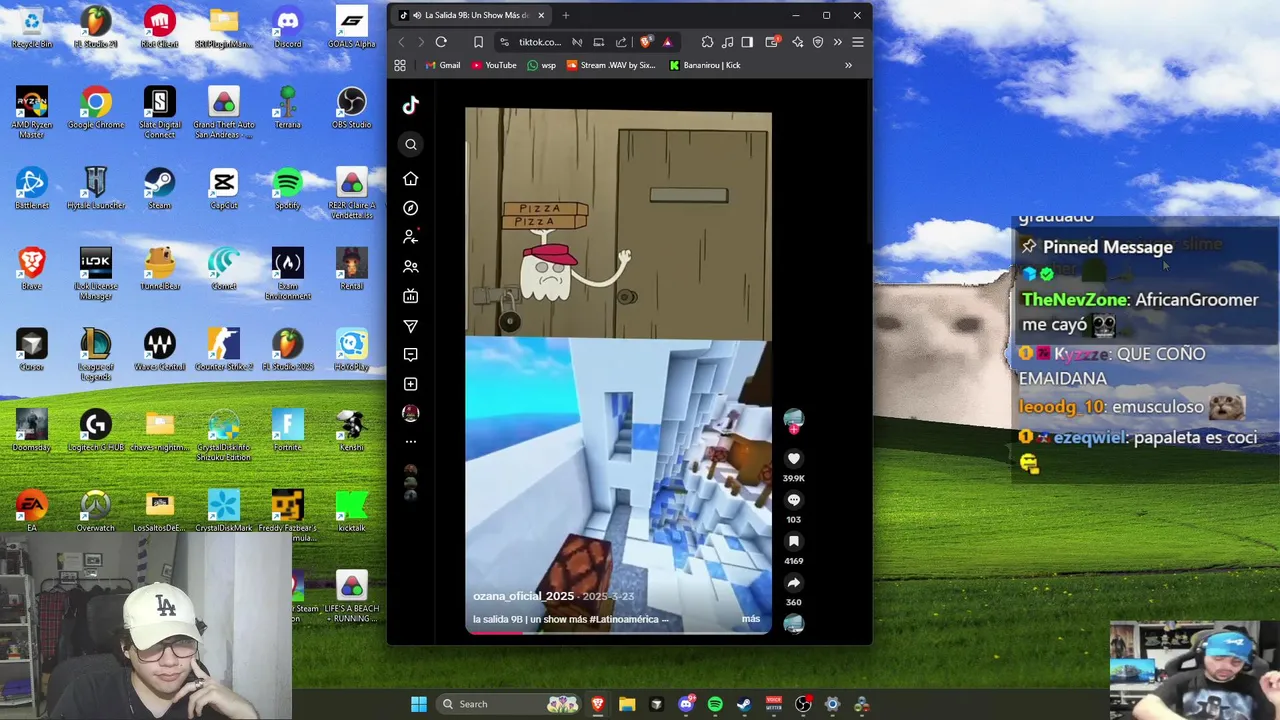Select Hytale Launcher desktop icon
1280x720 pixels.
click(96, 189)
